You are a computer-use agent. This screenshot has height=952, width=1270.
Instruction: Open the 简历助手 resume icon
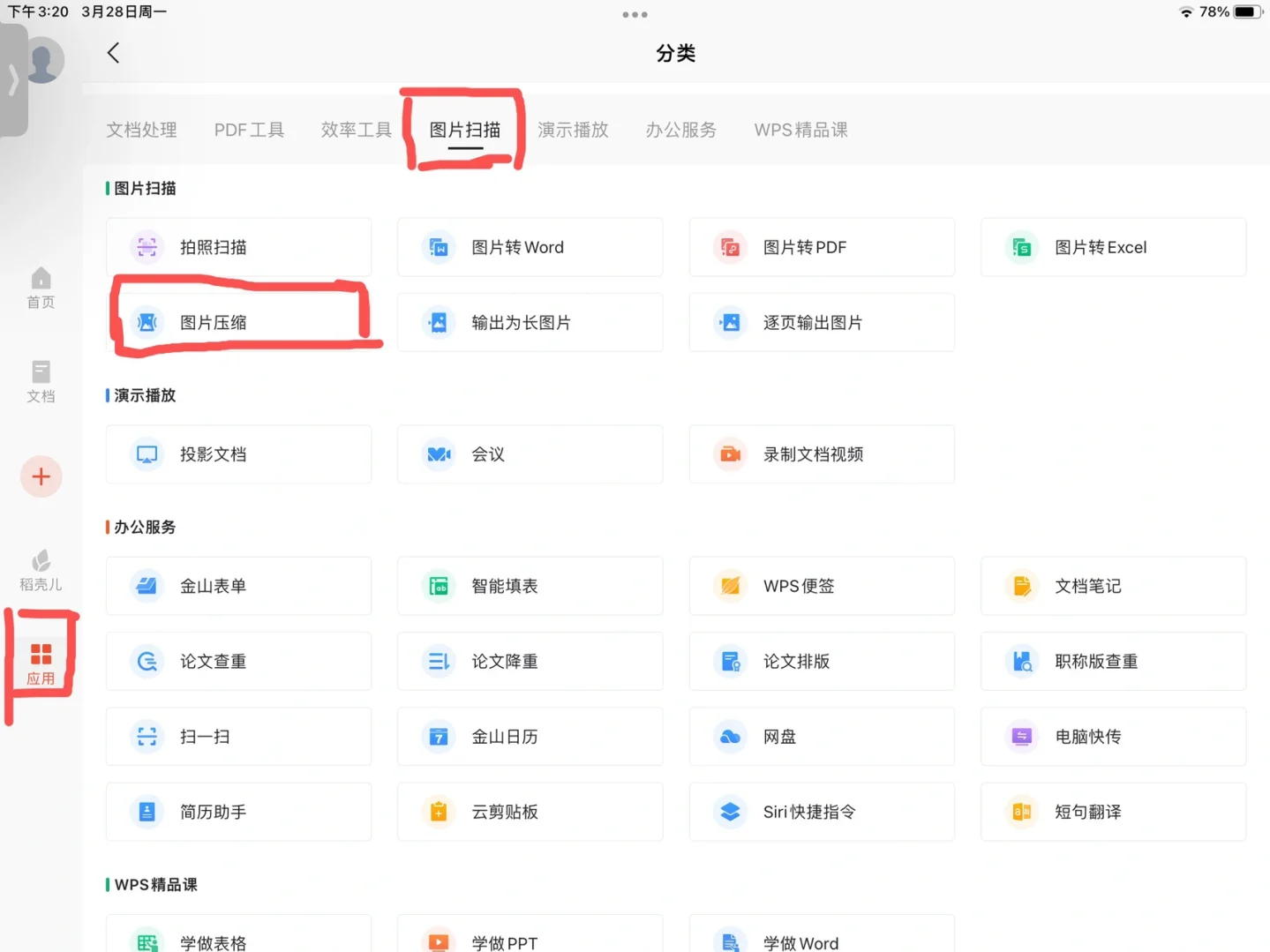[x=147, y=812]
